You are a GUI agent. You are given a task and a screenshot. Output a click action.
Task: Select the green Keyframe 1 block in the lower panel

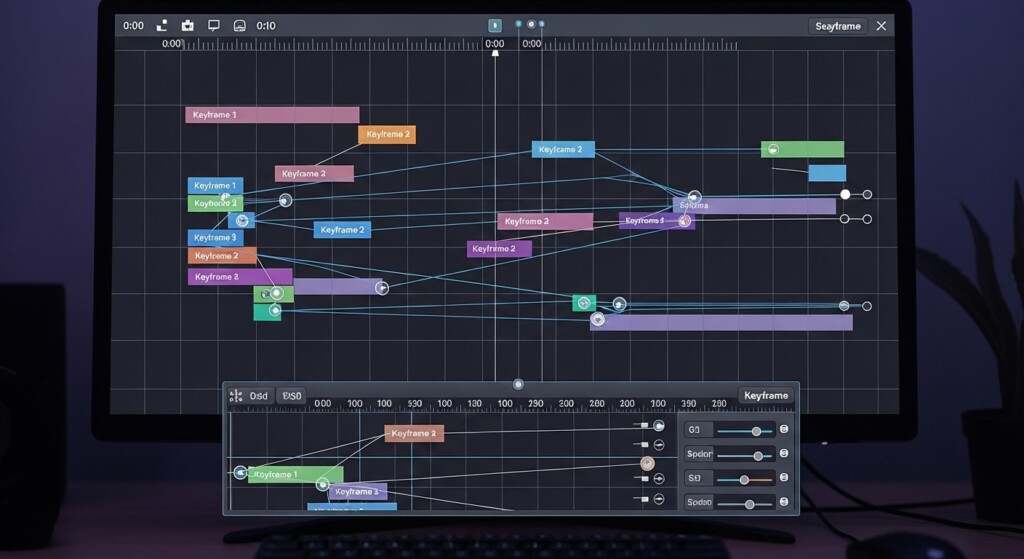[x=295, y=474]
